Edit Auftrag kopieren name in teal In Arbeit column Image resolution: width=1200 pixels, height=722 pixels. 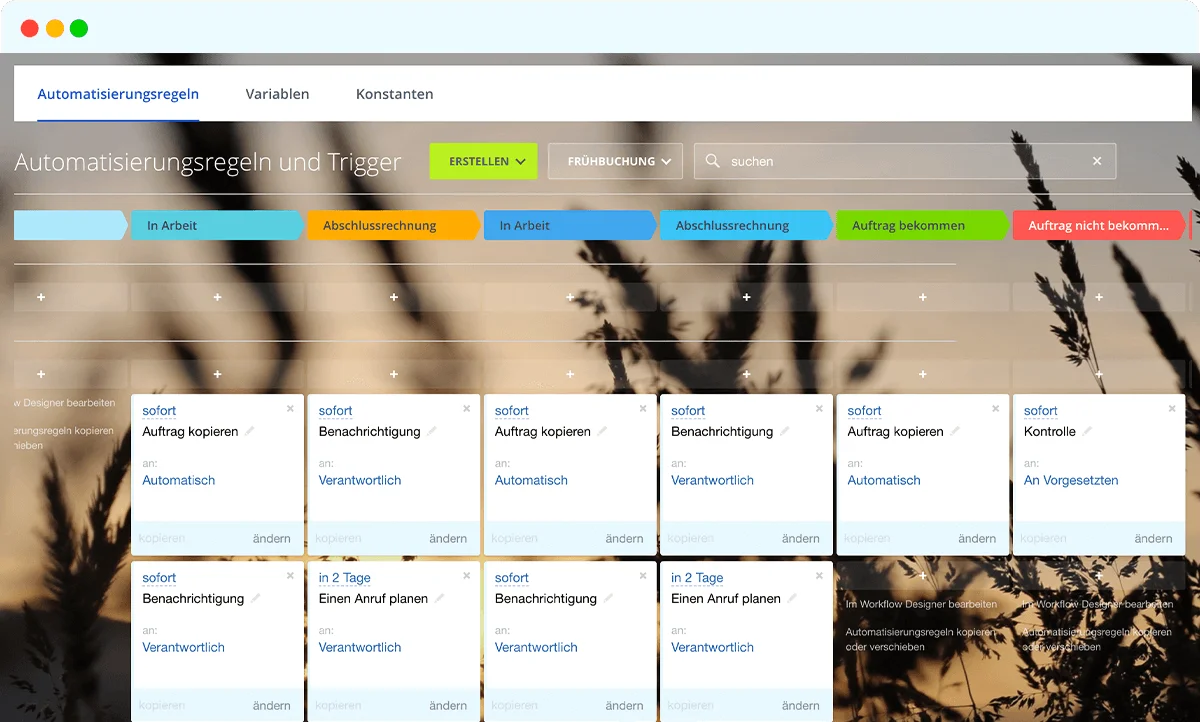coord(250,431)
